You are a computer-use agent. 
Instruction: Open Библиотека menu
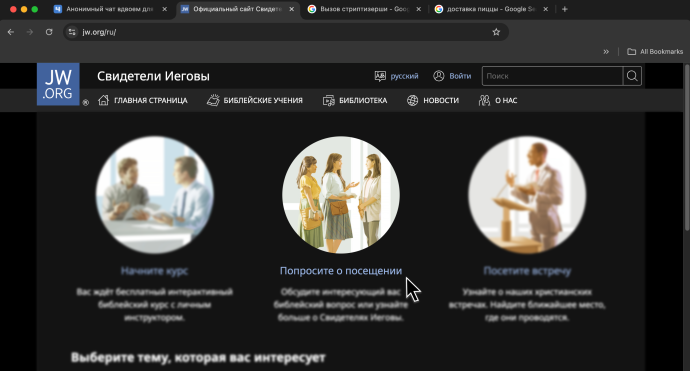pyautogui.click(x=363, y=101)
